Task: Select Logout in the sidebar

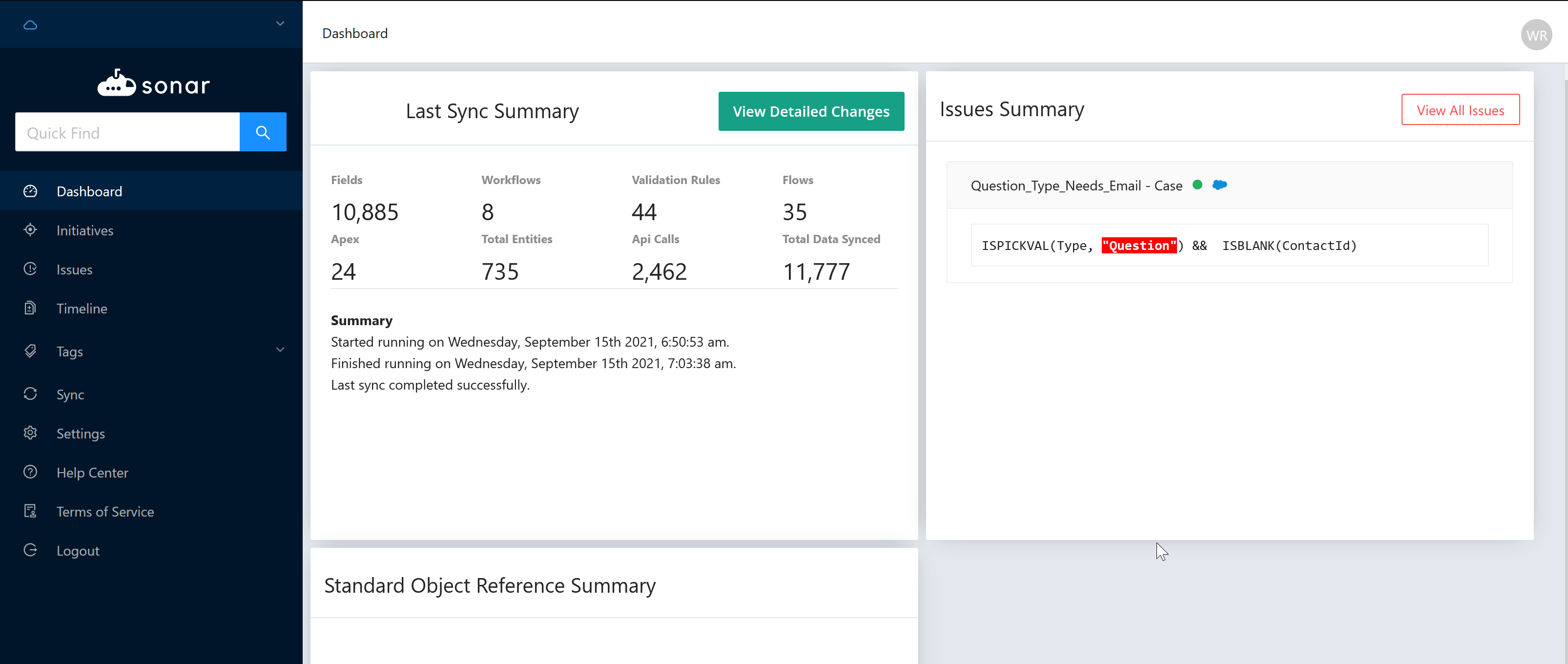Action: [77, 550]
